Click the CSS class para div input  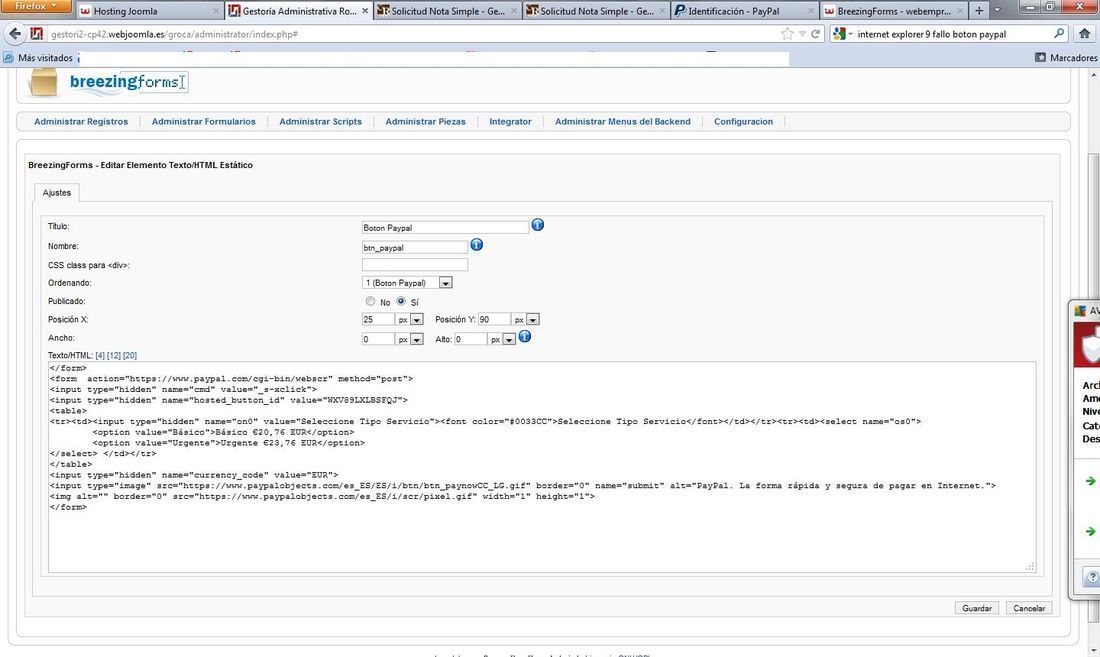click(415, 264)
